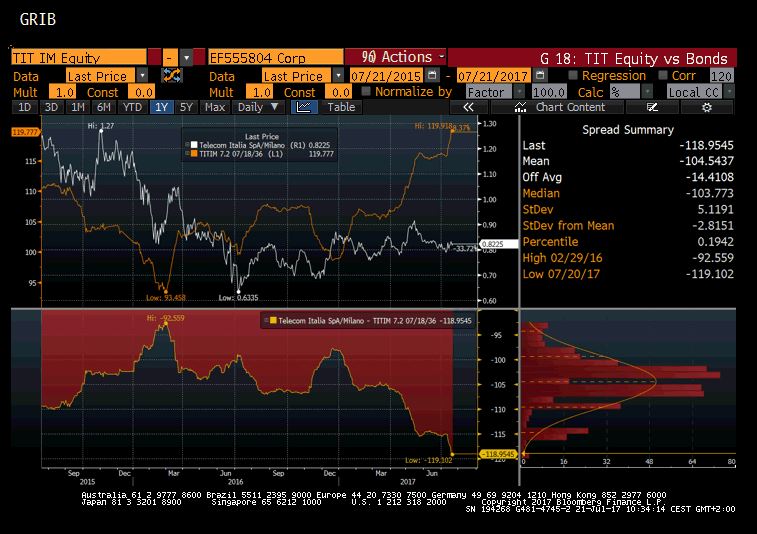Viewport: 757px width, 534px height.
Task: Click second Mult 1.0 field
Action: click(259, 92)
